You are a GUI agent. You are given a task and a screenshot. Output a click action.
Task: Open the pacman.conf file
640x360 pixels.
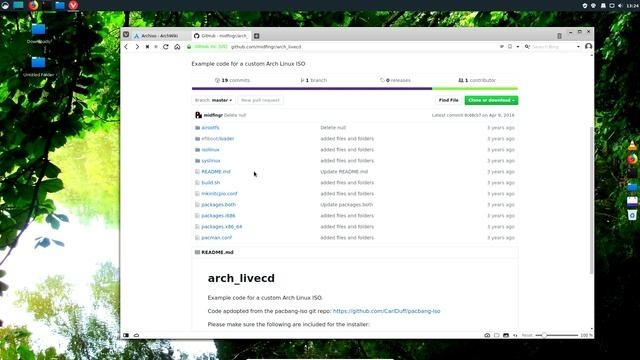[216, 238]
